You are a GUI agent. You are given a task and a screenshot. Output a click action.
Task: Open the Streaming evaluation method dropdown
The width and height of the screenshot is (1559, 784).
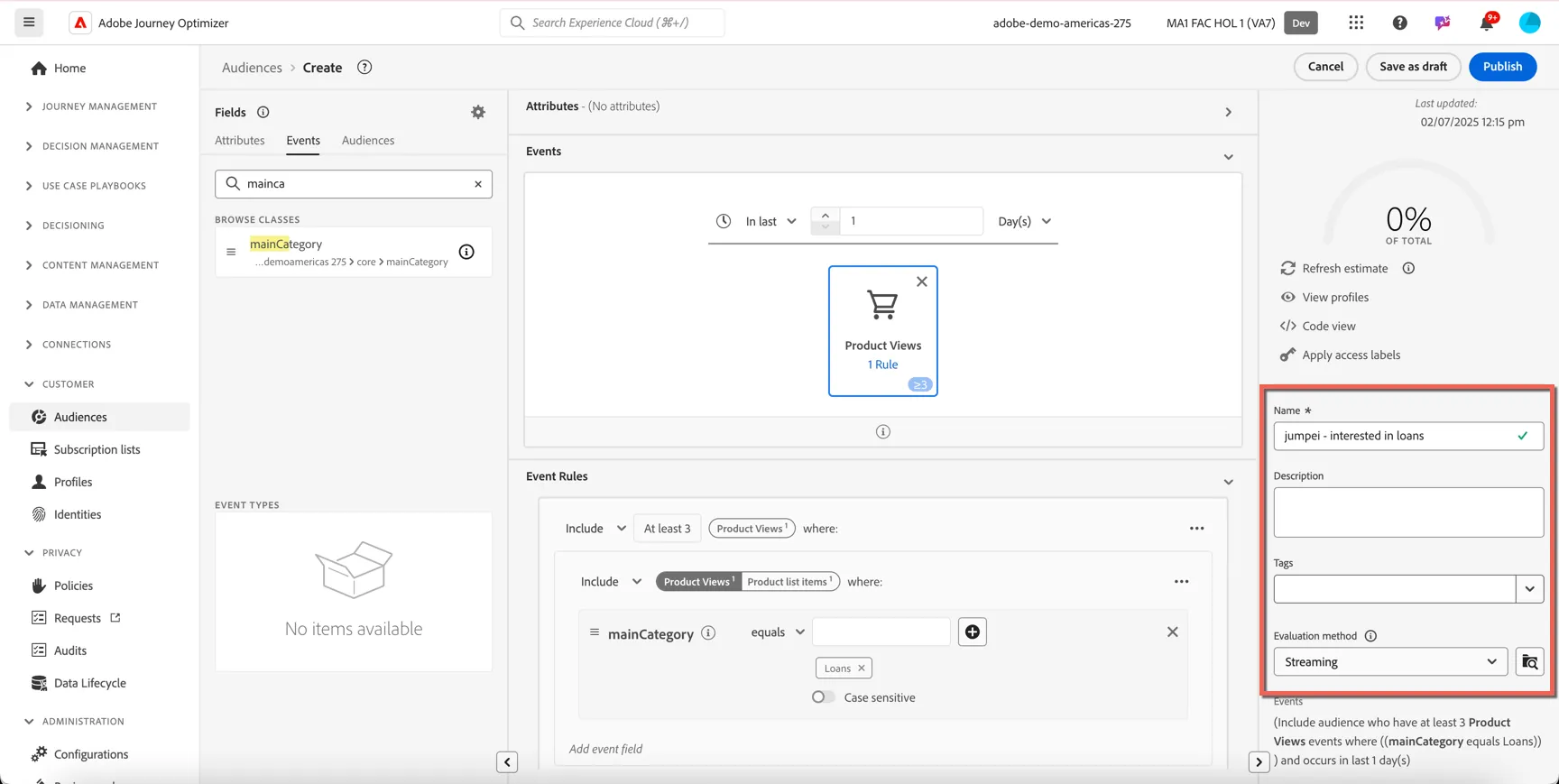(x=1390, y=662)
